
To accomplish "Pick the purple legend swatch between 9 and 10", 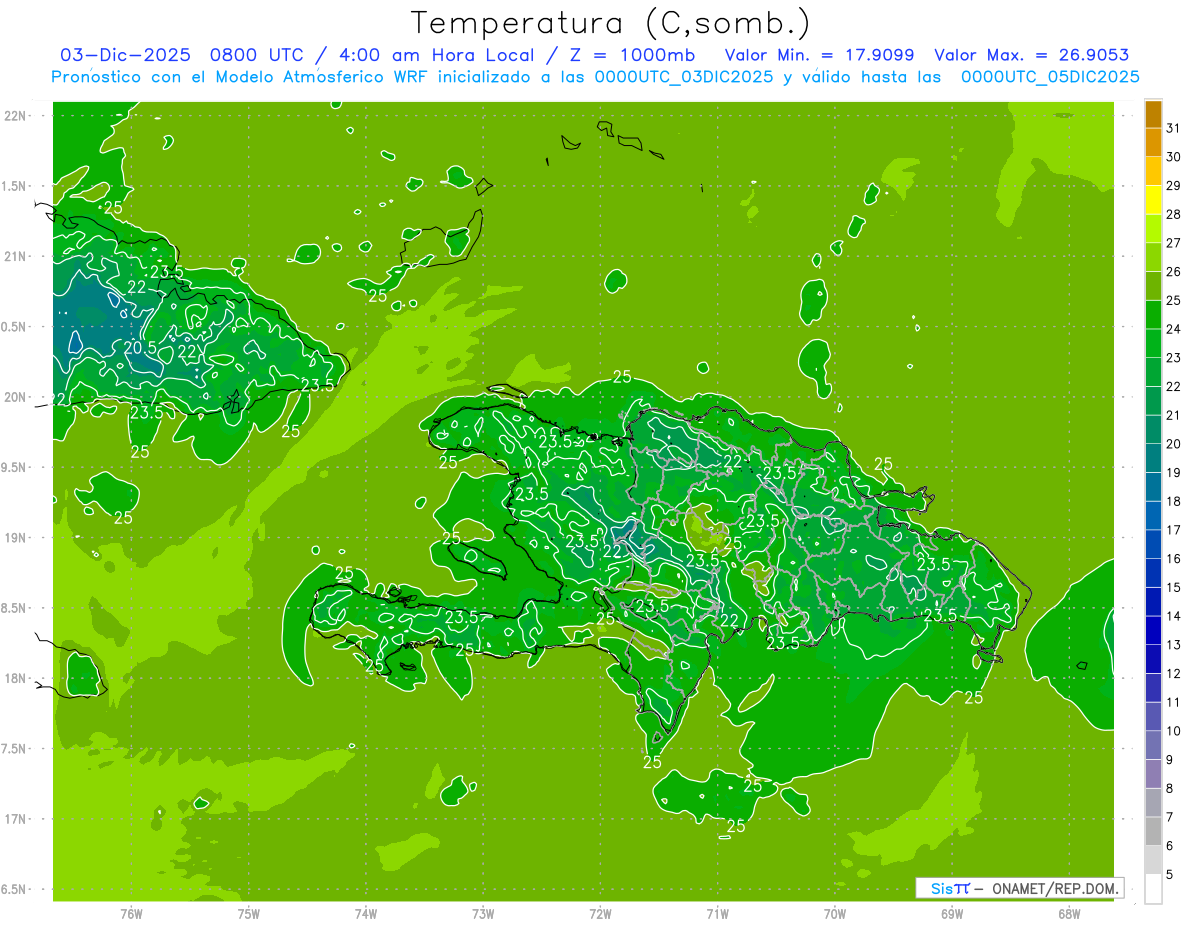I will click(1153, 746).
